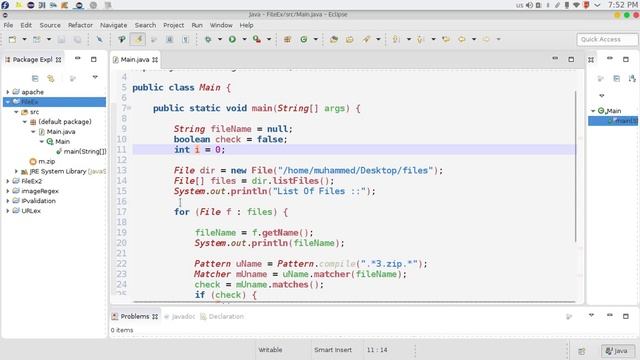Viewport: 640px width, 360px height.
Task: Click the New file toolbar icon
Action: pyautogui.click(x=12, y=39)
